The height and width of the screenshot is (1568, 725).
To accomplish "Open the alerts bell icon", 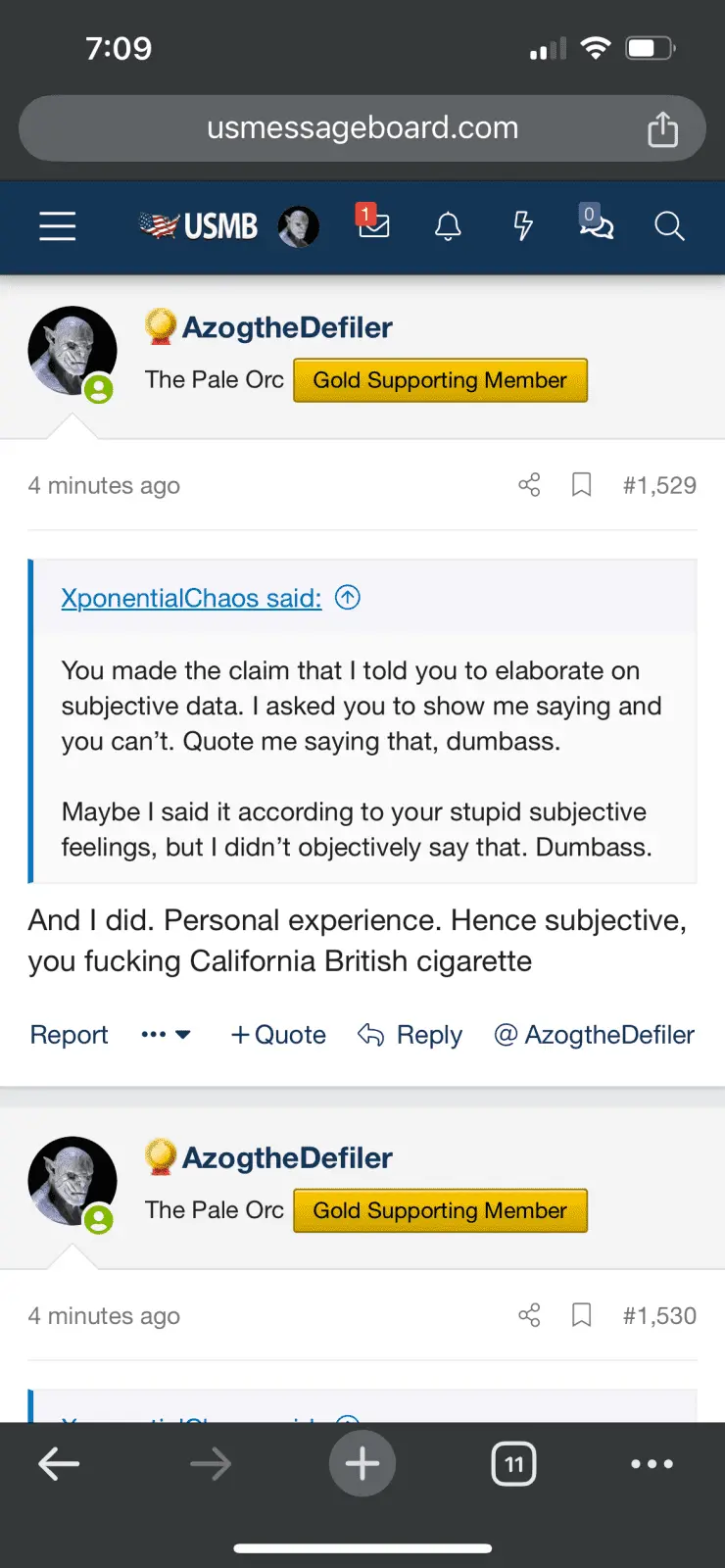I will pos(448,226).
